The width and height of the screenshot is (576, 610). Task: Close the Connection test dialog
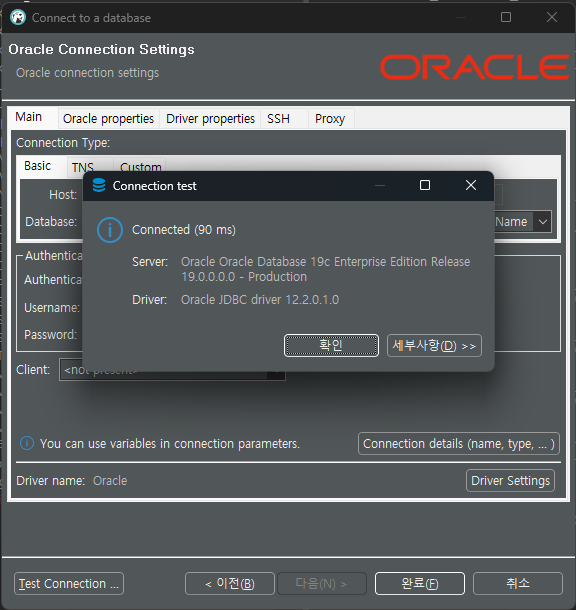pos(471,185)
